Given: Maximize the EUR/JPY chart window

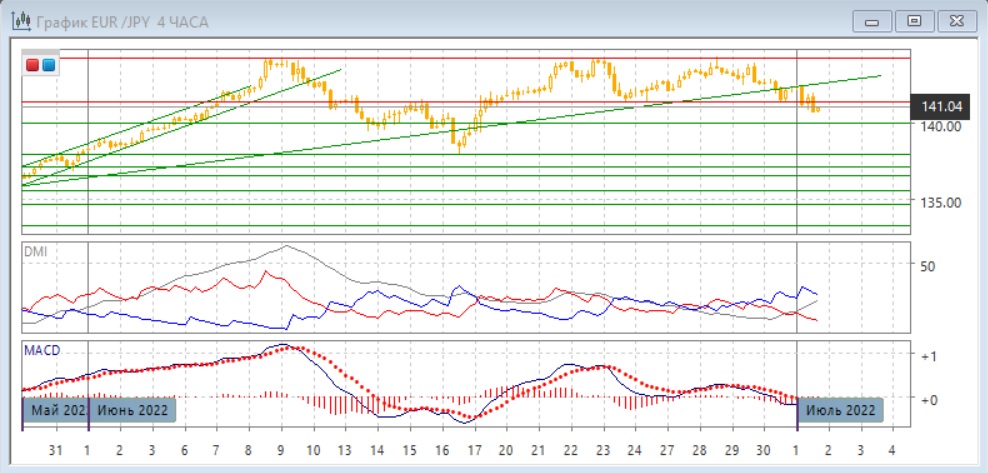Looking at the screenshot, I should click(913, 21).
